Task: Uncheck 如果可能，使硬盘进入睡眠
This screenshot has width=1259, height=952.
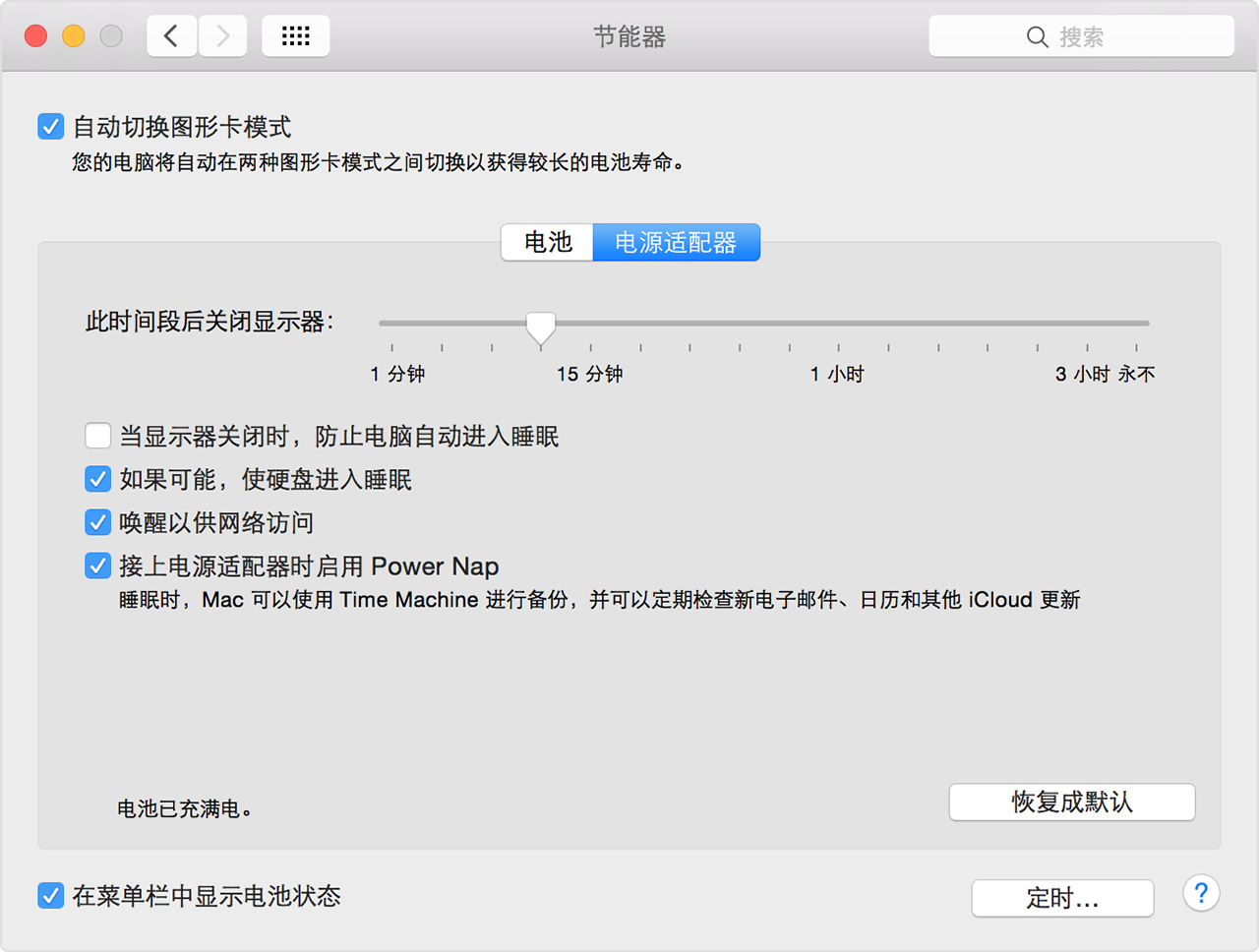Action: (97, 479)
